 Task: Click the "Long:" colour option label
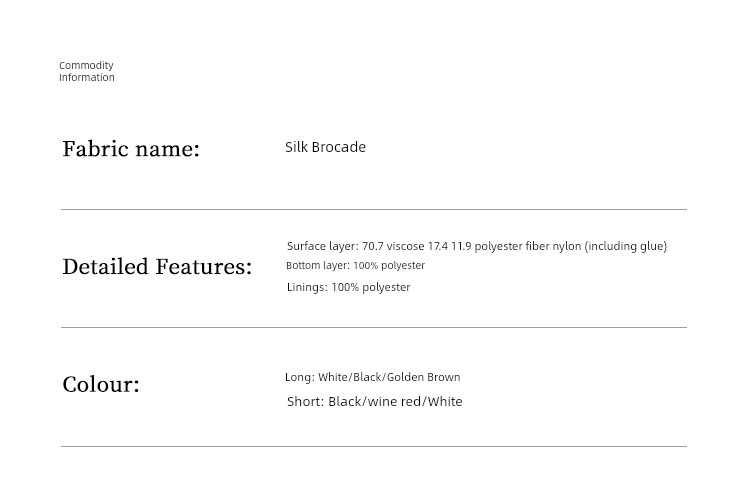299,377
